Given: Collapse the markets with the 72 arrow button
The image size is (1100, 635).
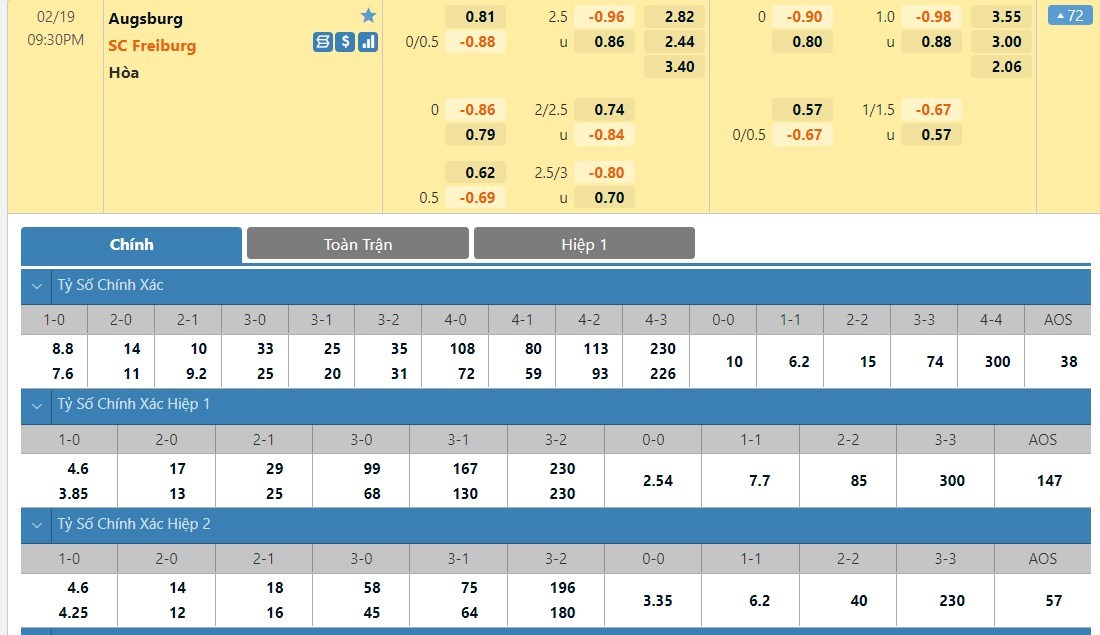Looking at the screenshot, I should pyautogui.click(x=1070, y=16).
